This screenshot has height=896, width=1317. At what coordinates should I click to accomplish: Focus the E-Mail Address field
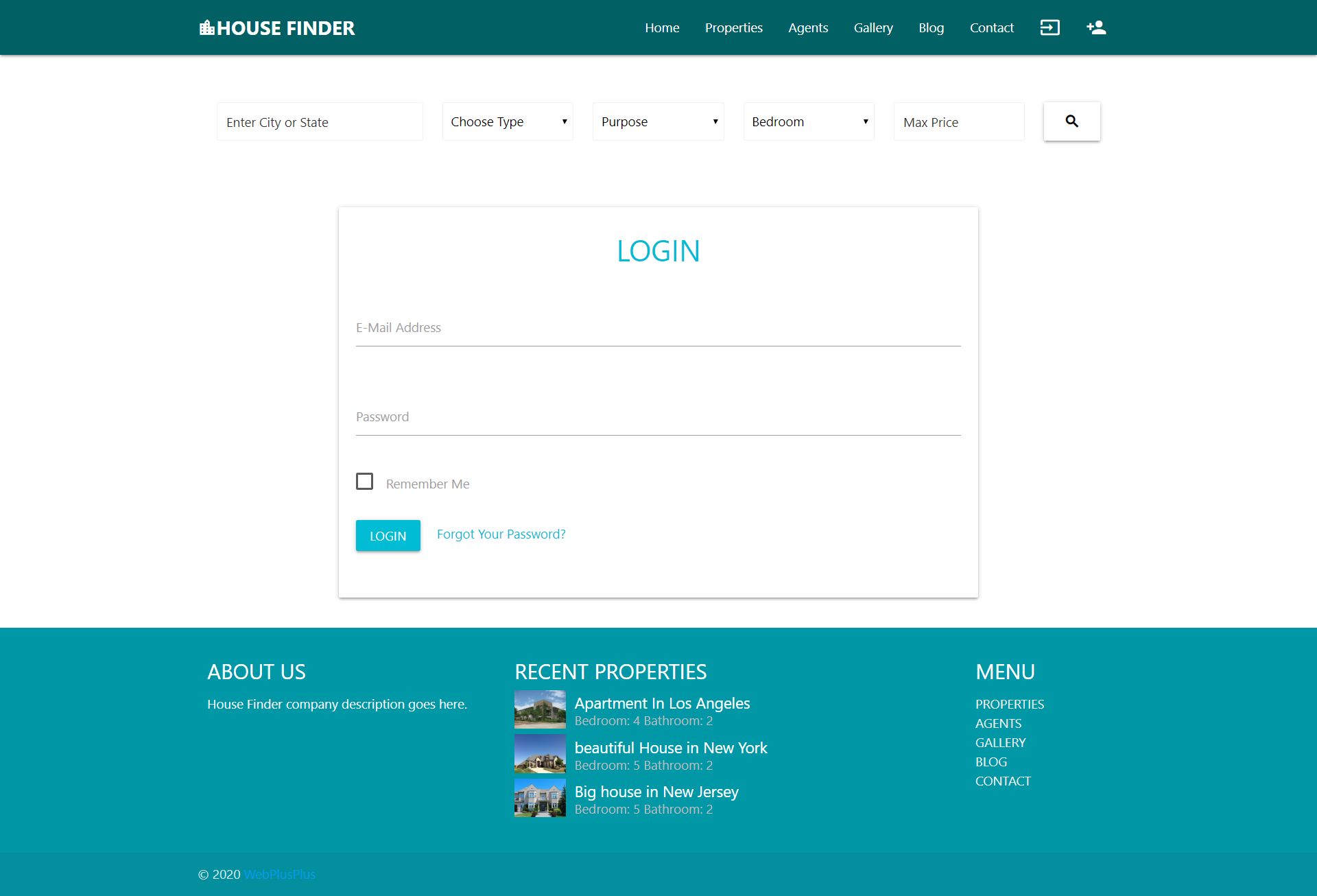(x=657, y=329)
